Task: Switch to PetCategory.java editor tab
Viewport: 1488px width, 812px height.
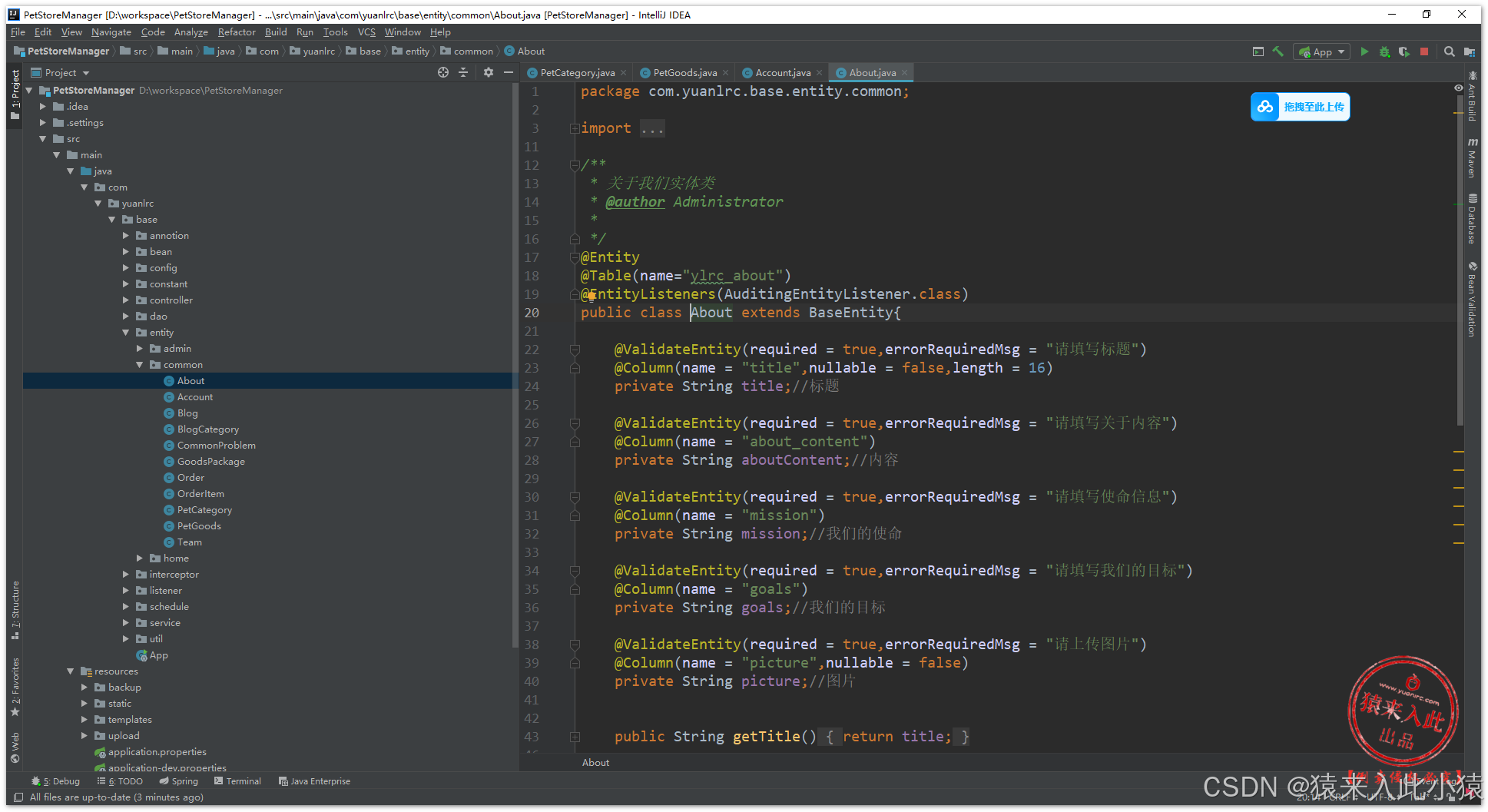Action: click(577, 73)
